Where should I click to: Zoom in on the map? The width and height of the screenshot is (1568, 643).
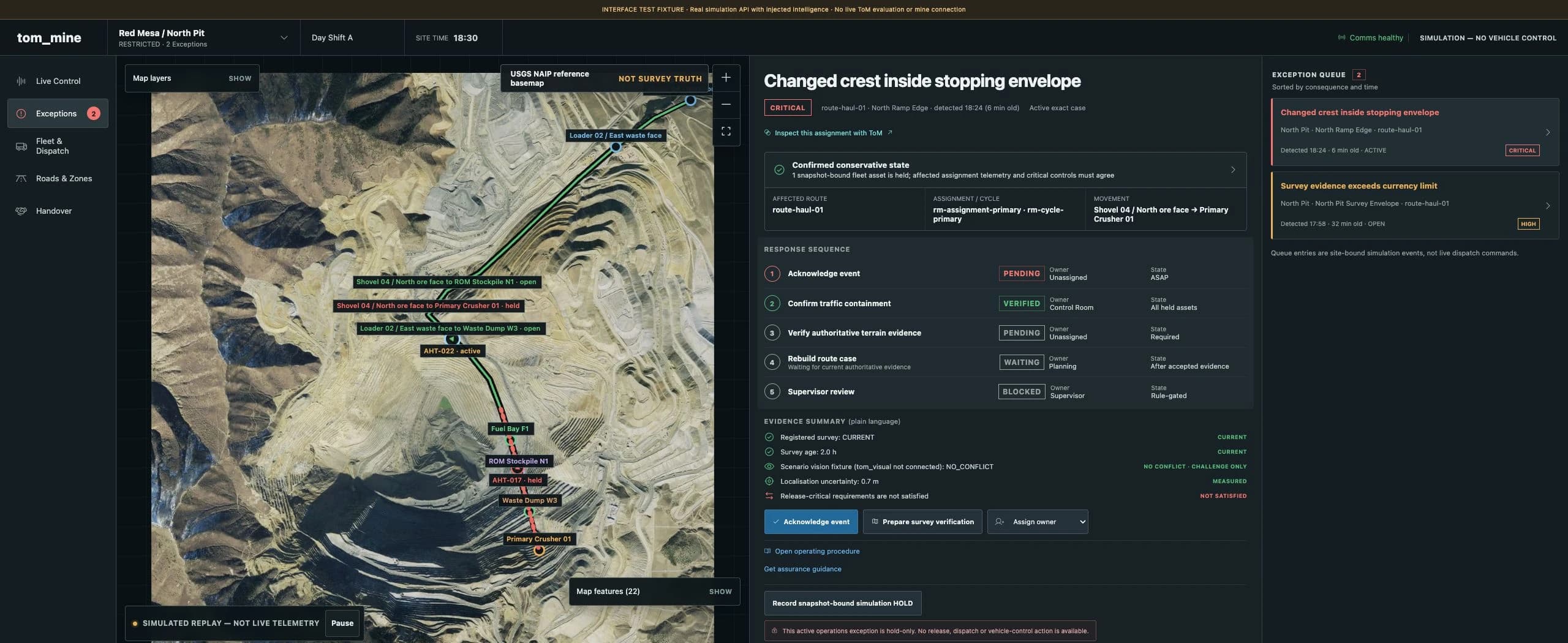(726, 78)
